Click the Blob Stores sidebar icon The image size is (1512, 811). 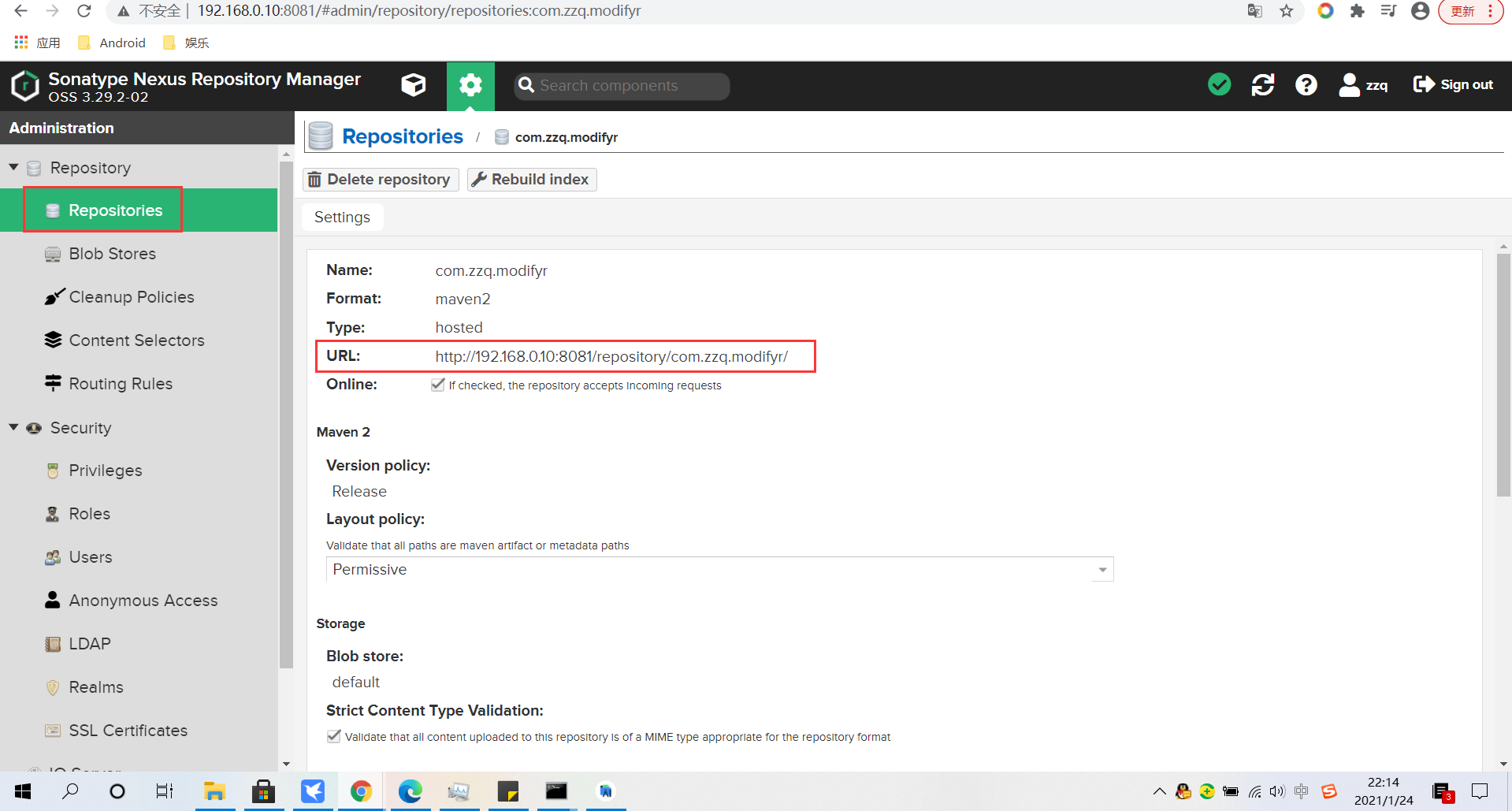[53, 254]
